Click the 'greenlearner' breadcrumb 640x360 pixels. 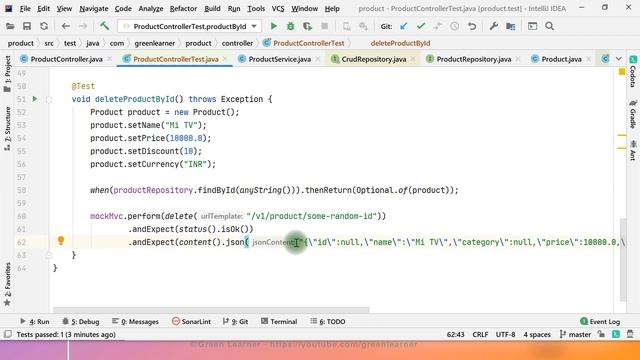pos(155,43)
